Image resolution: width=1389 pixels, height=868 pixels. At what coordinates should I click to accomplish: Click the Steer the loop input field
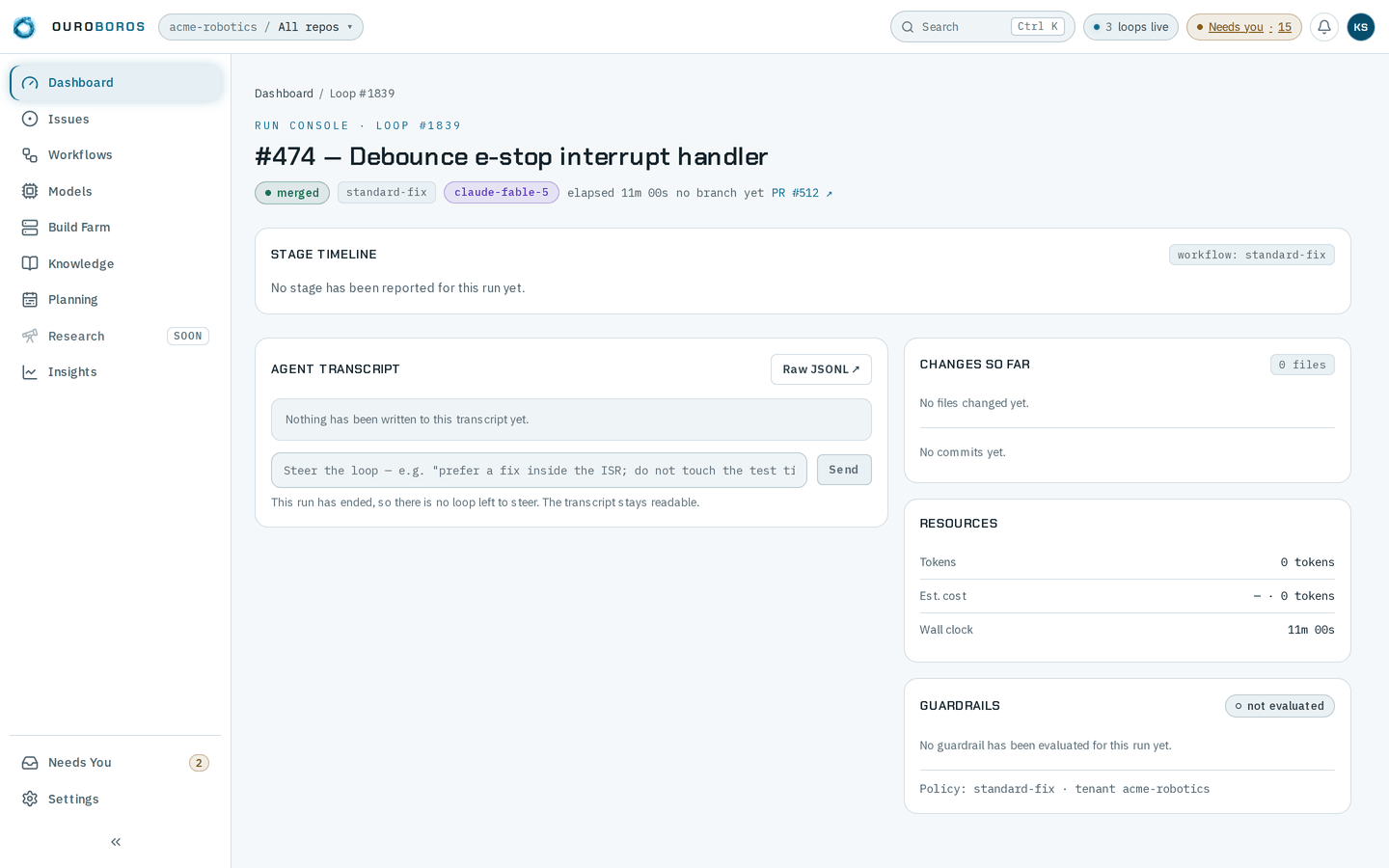pyautogui.click(x=539, y=471)
